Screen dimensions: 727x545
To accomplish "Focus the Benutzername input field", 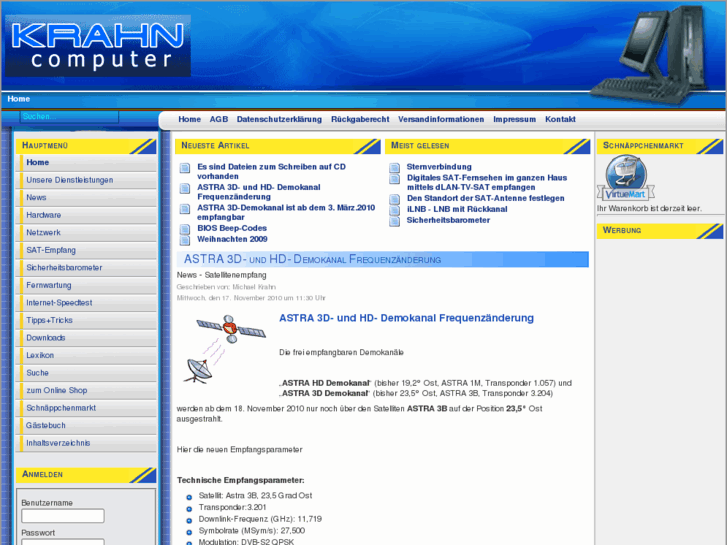I will (63, 516).
